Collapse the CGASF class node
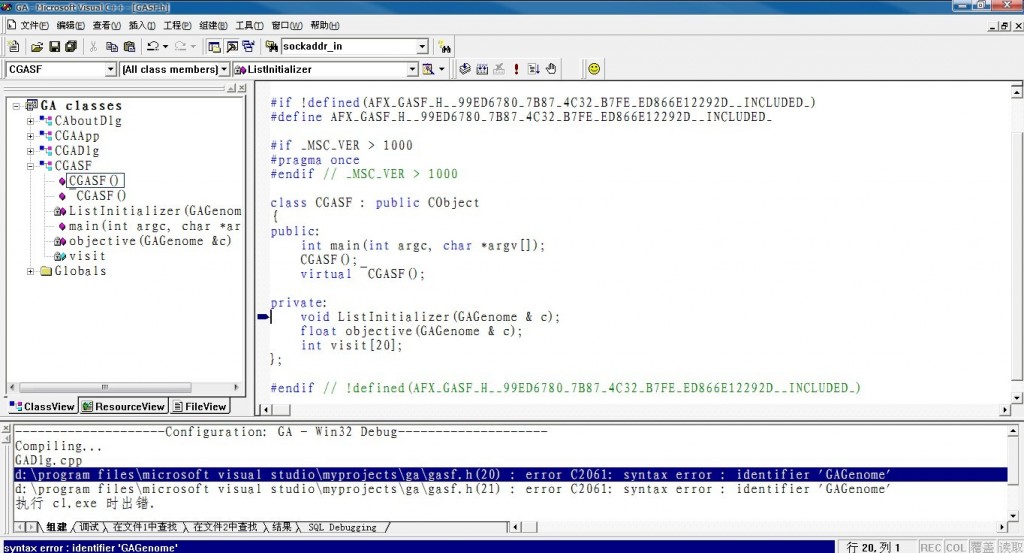Image resolution: width=1024 pixels, height=553 pixels. 30,166
